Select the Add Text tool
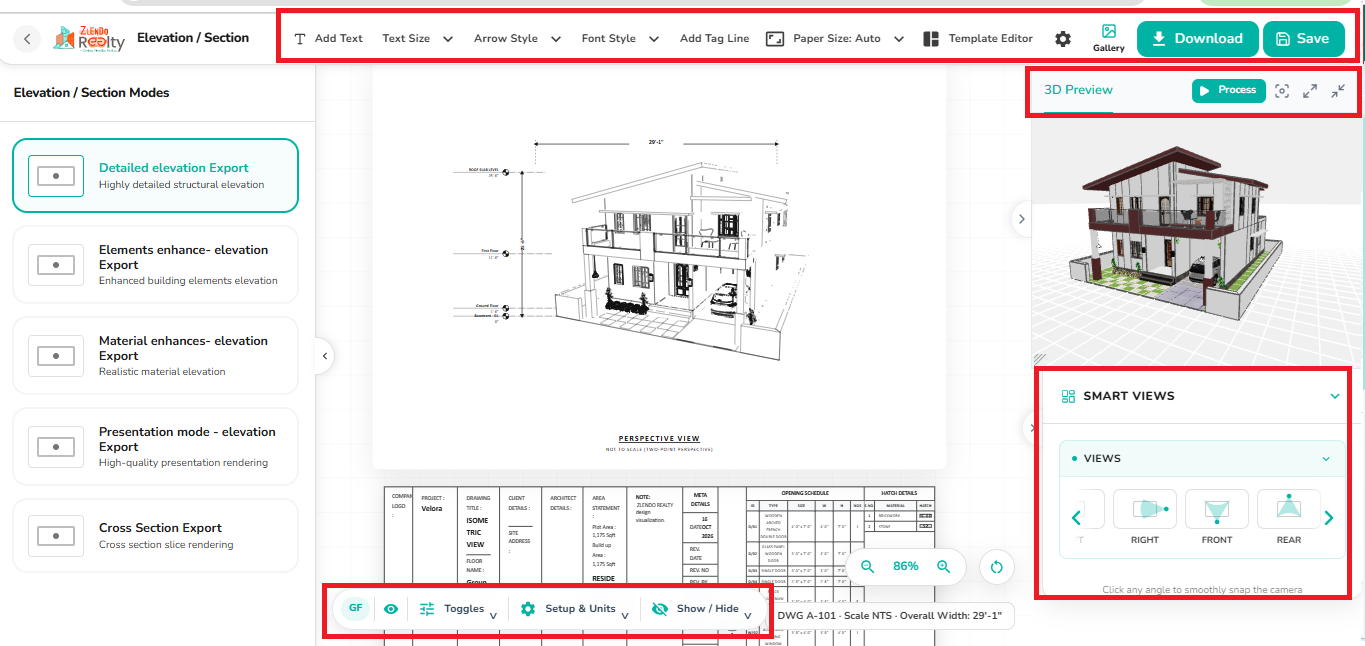This screenshot has width=1365, height=646. coord(328,39)
